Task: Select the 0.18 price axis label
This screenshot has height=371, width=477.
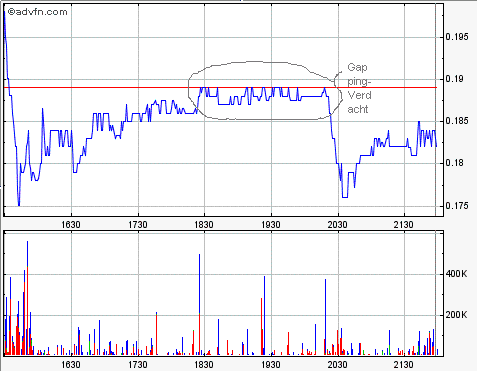Action: click(454, 163)
